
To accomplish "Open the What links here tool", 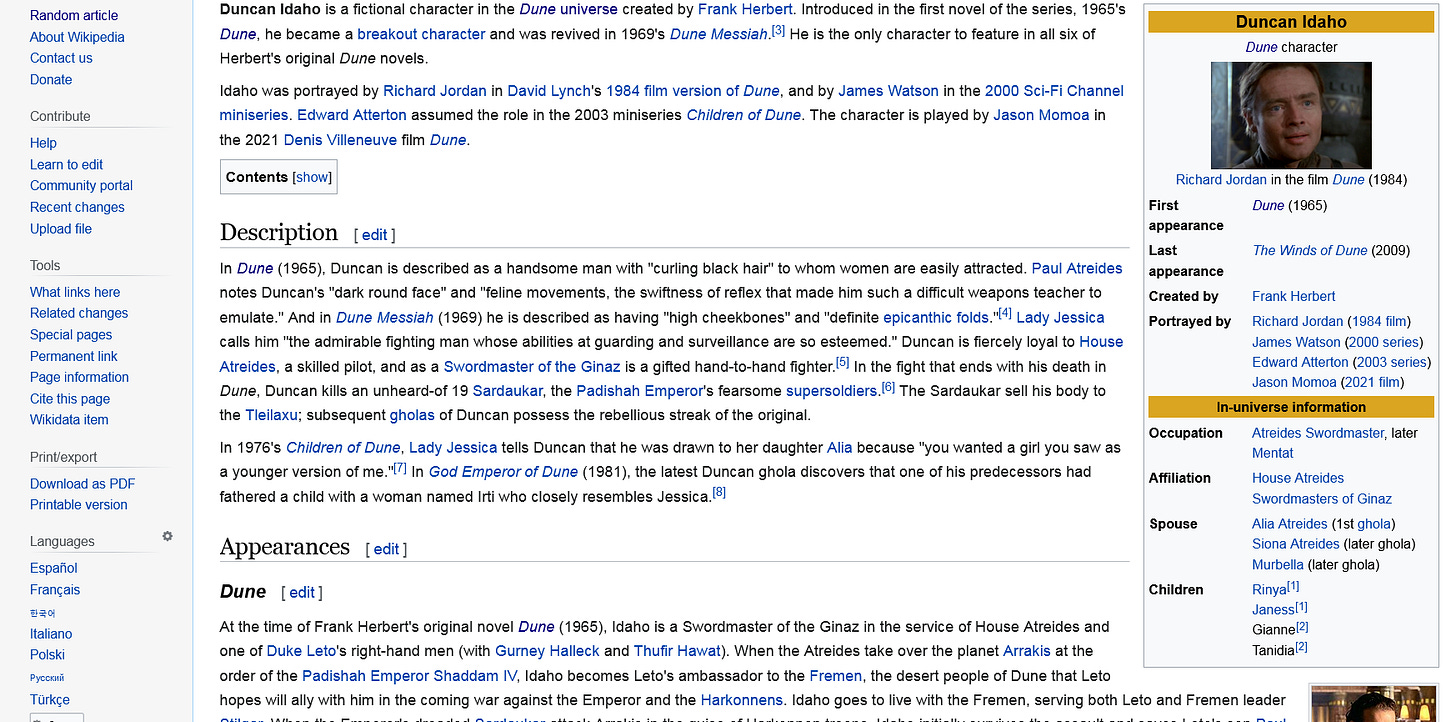I will click(x=75, y=292).
